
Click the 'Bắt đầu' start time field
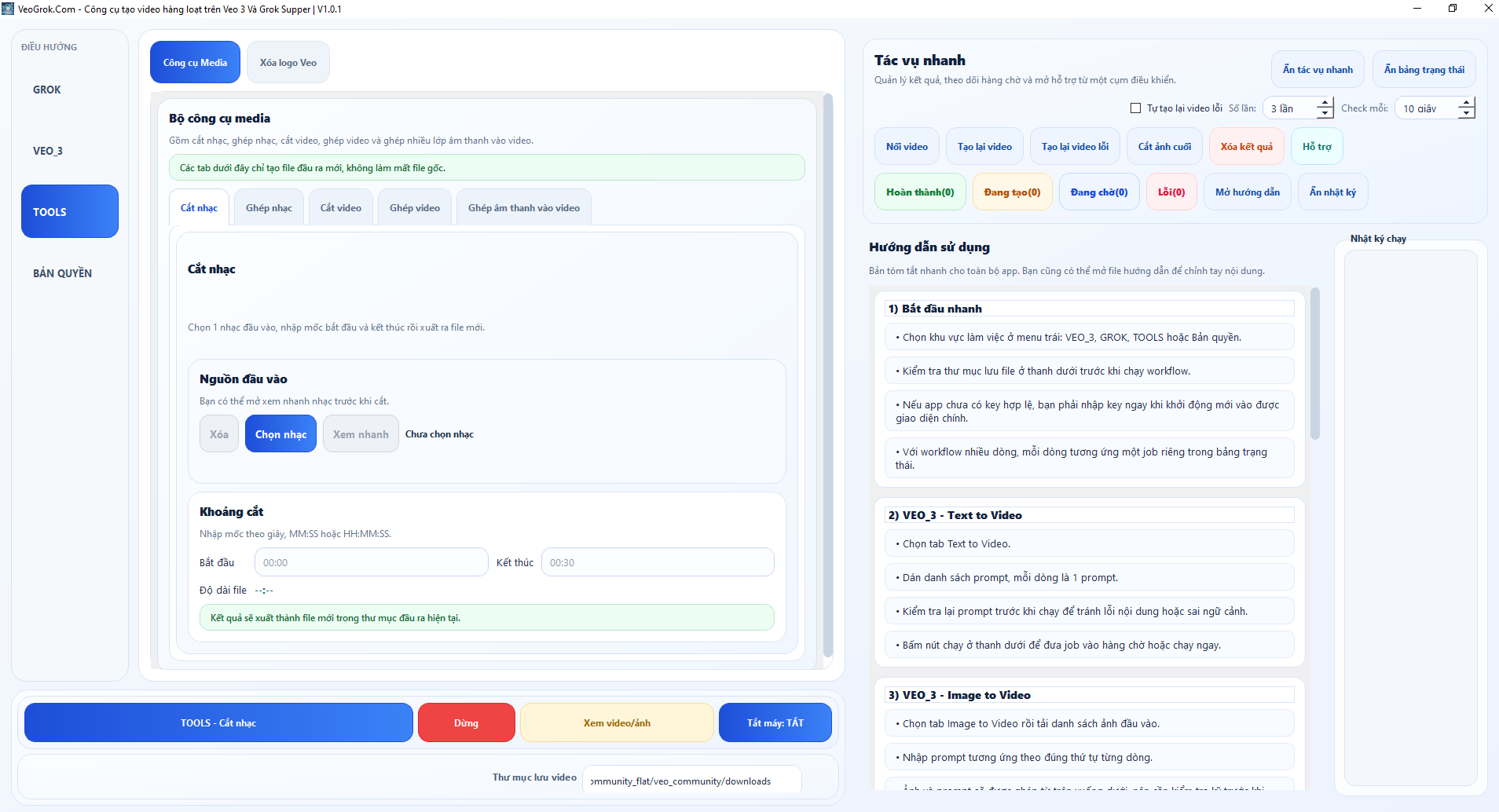(371, 562)
